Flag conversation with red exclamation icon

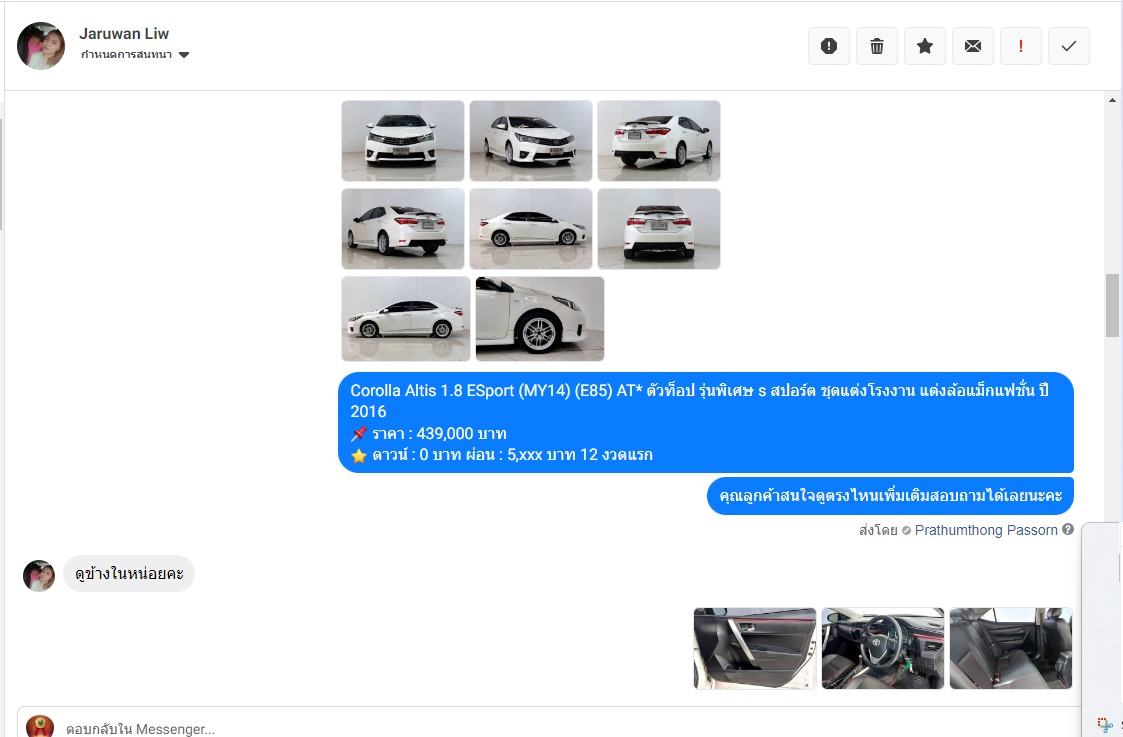pos(1021,46)
